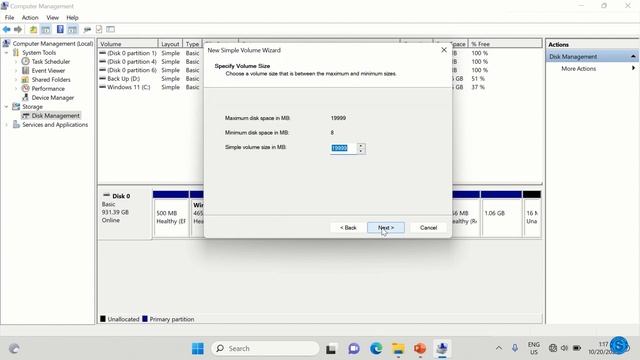Expand the More Actions submenu arrow

(x=633, y=68)
